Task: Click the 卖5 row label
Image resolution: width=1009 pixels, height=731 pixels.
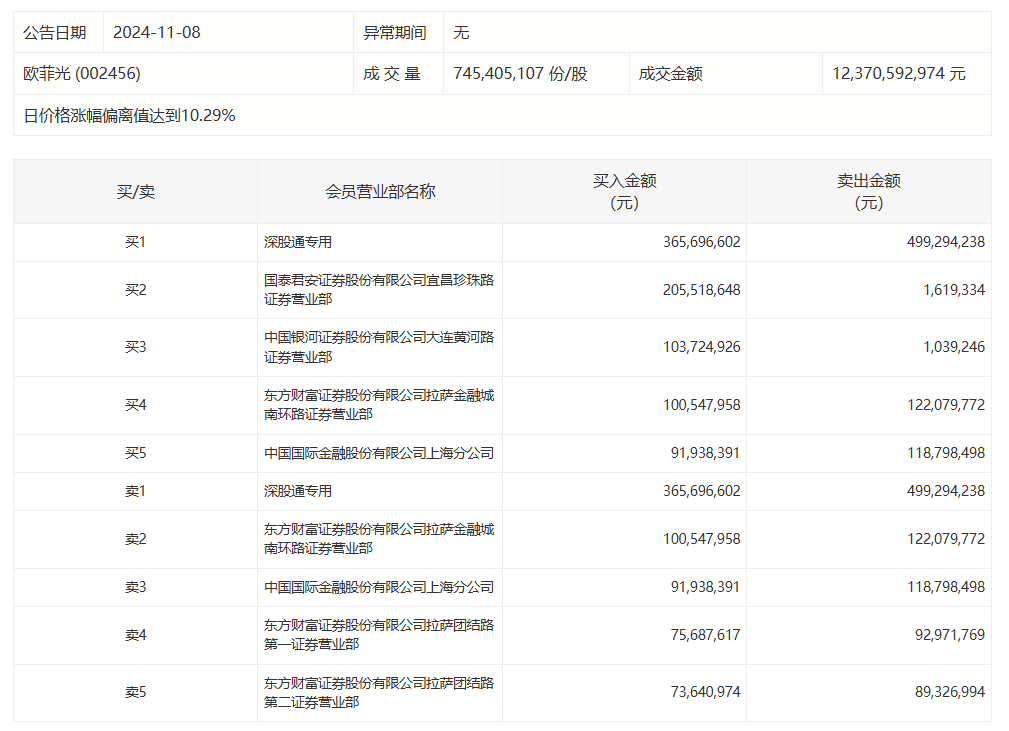Action: point(135,692)
